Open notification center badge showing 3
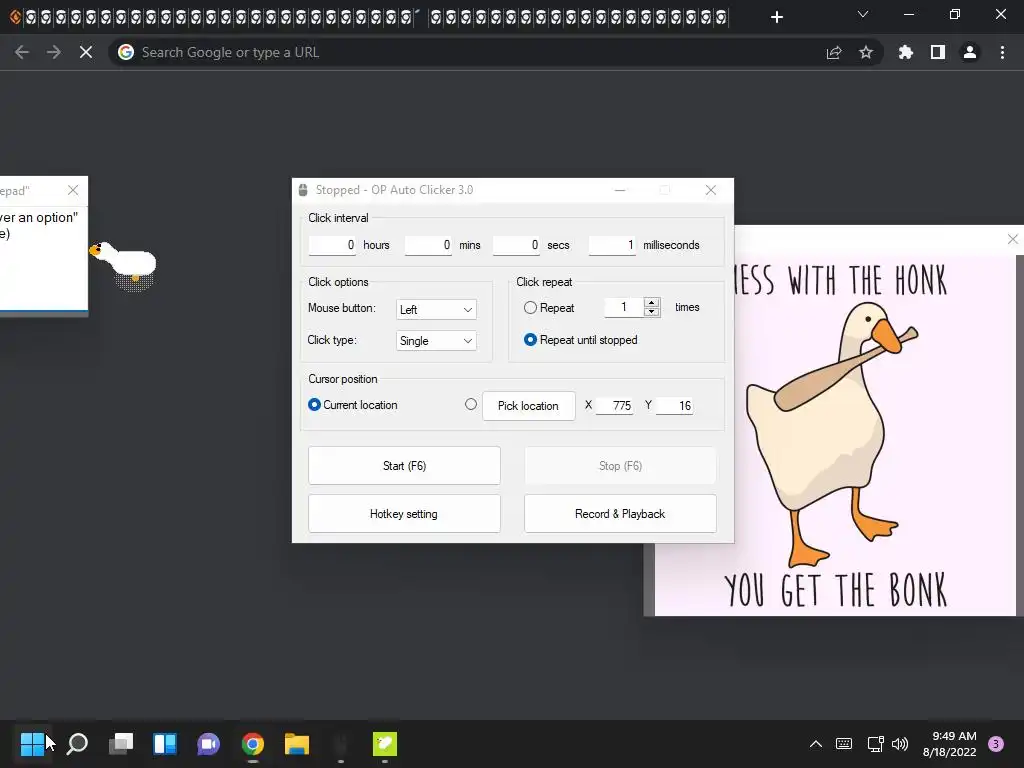 [x=996, y=743]
